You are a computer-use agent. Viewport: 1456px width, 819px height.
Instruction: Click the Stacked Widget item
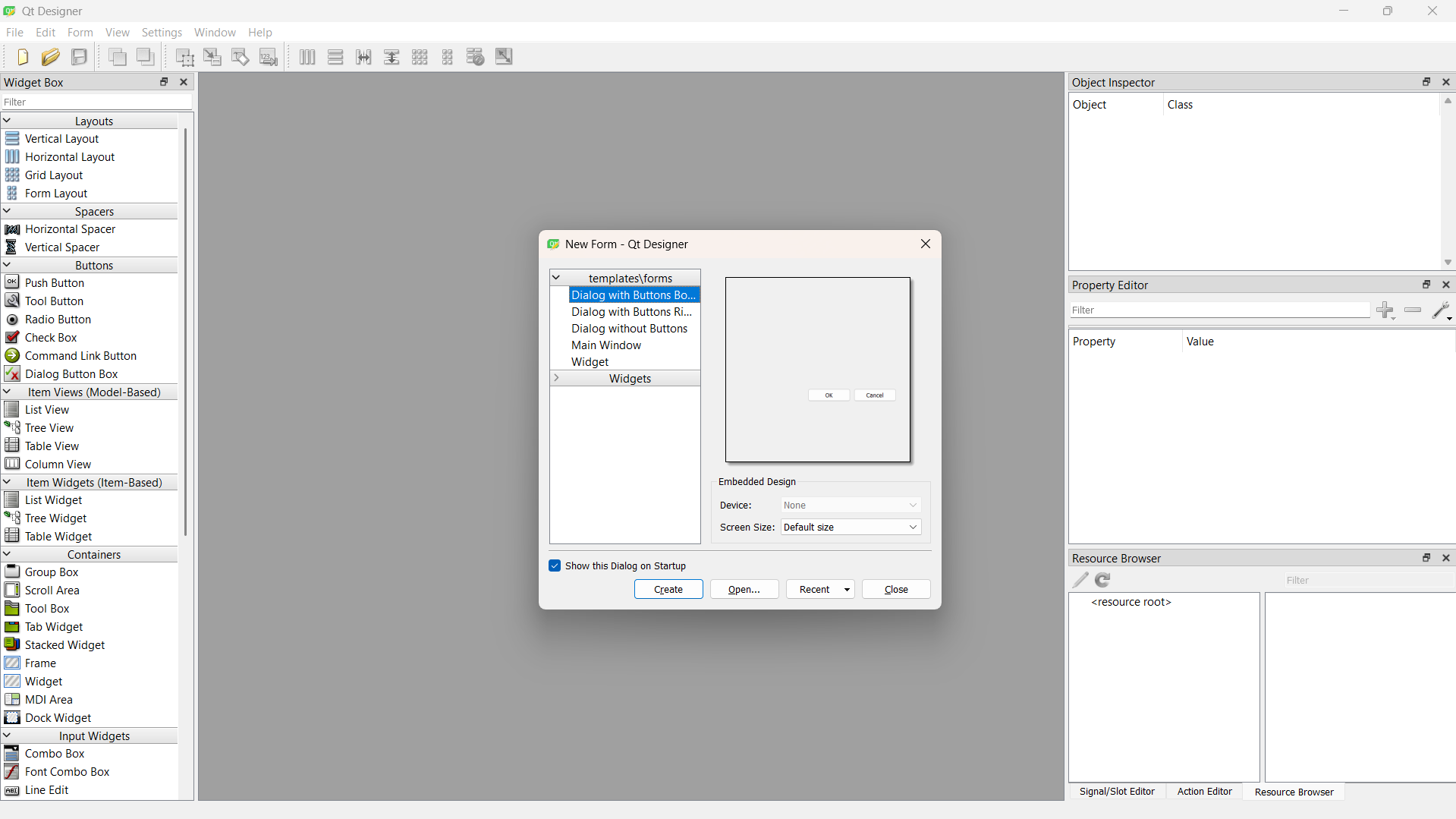click(64, 645)
